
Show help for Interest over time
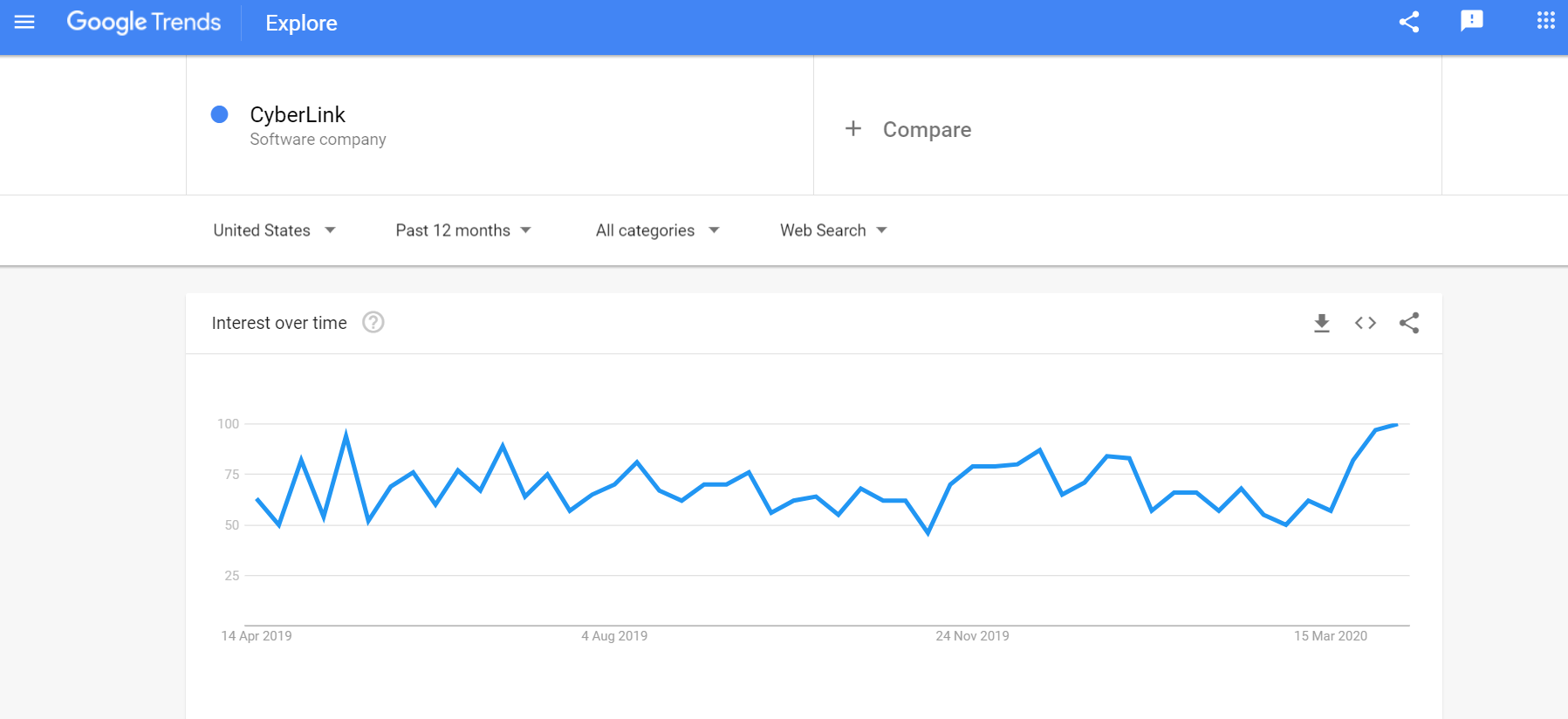[x=373, y=323]
